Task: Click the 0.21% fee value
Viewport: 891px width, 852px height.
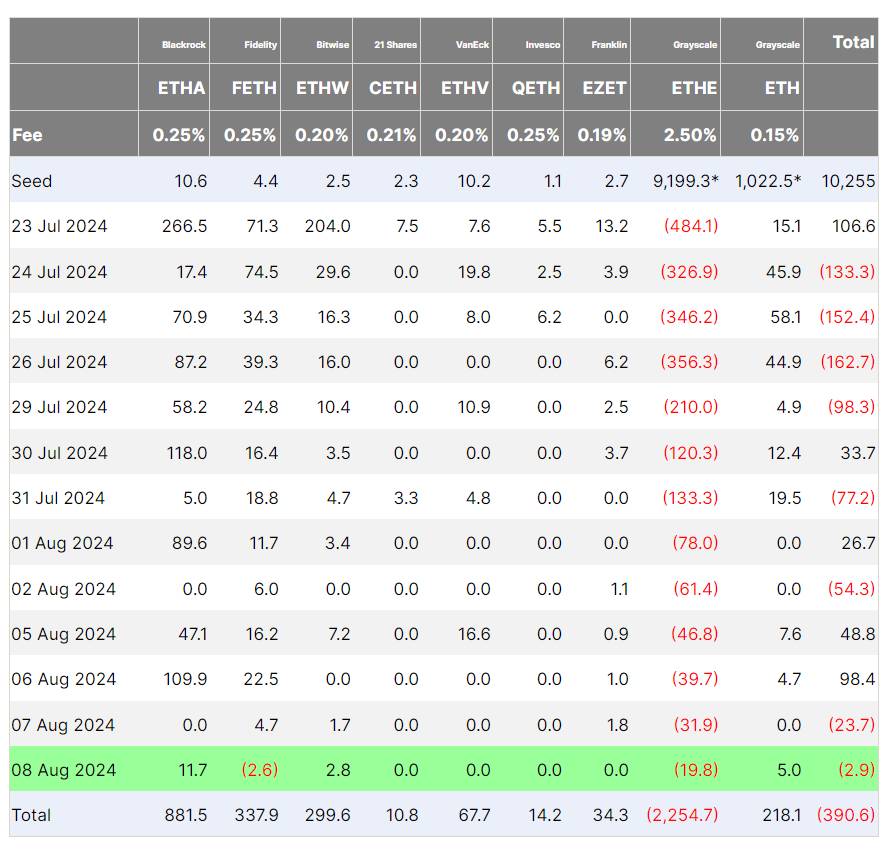Action: 391,135
